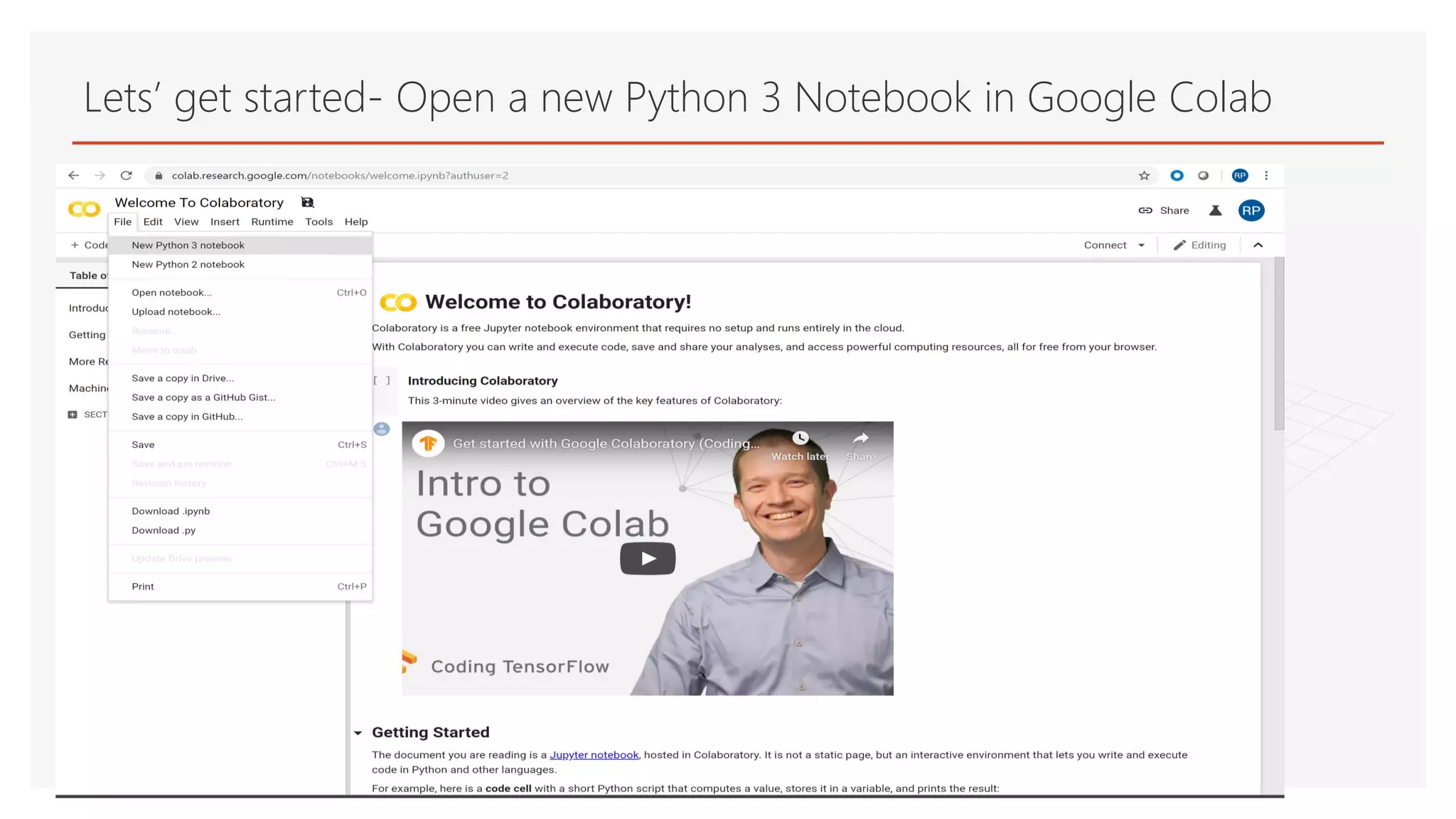Choose Save a copy as a GitHub Gist...

pyautogui.click(x=240, y=397)
